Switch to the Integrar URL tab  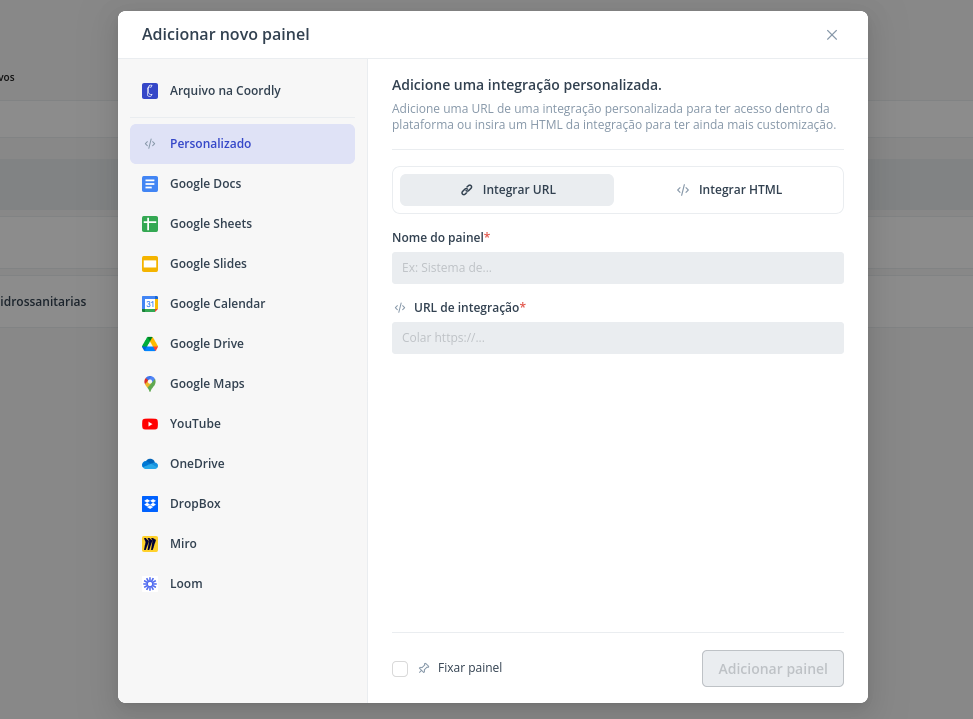[507, 190]
